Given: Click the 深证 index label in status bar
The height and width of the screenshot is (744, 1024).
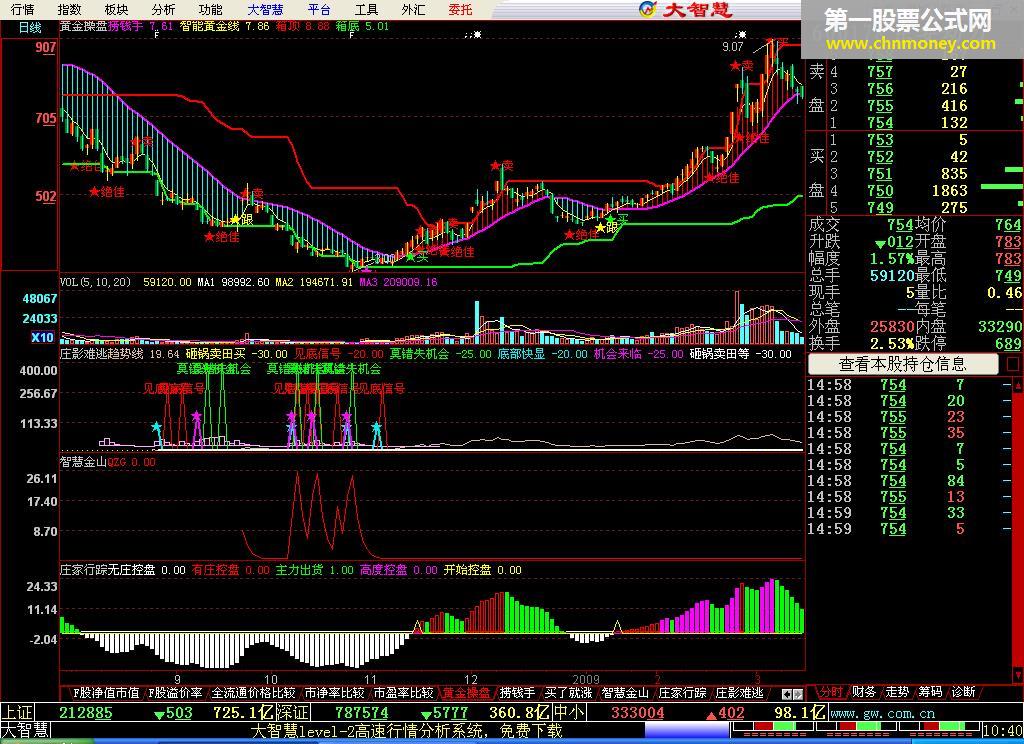Looking at the screenshot, I should pos(293,713).
